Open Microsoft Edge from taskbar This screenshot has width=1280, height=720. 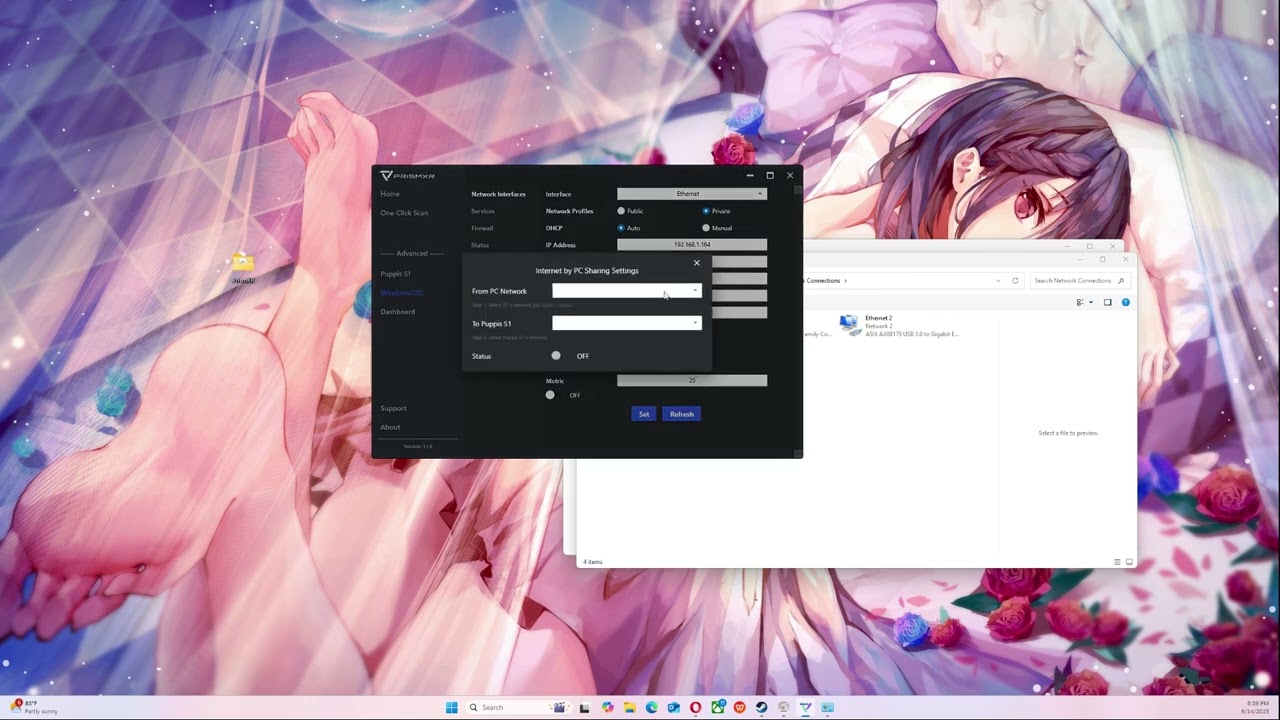click(x=651, y=707)
